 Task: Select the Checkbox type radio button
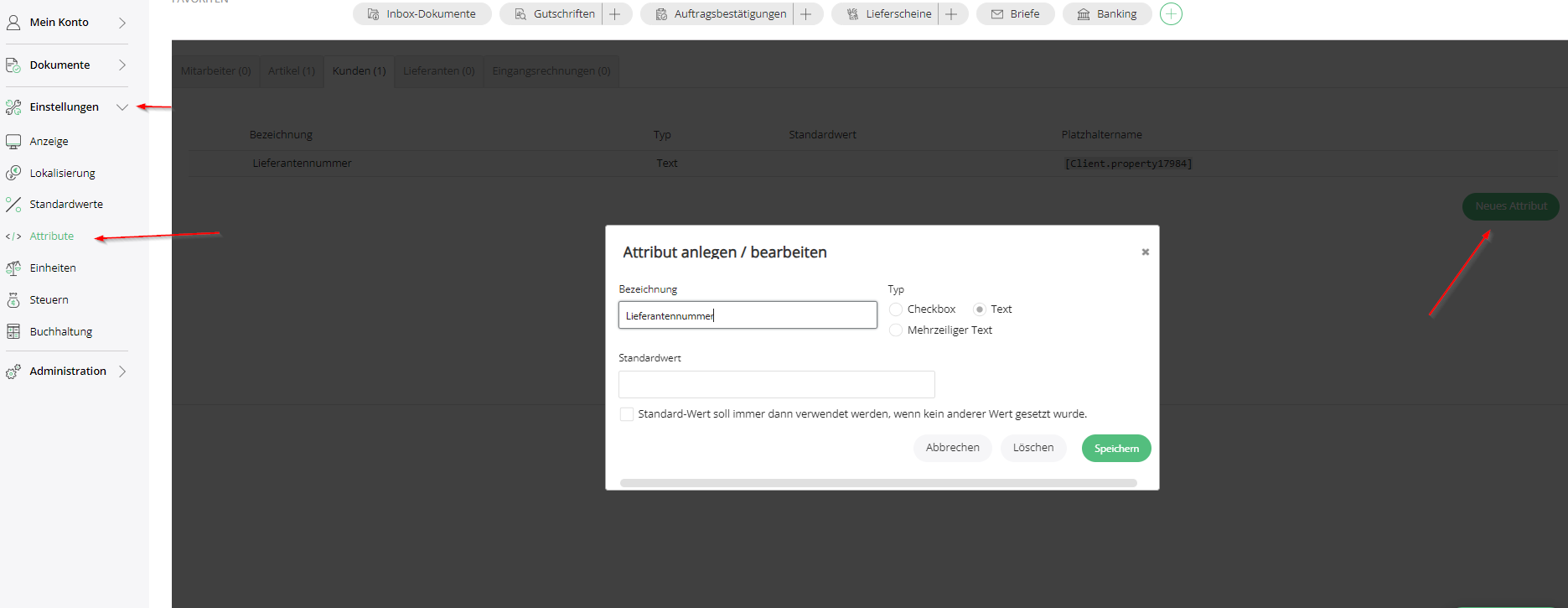coord(896,309)
